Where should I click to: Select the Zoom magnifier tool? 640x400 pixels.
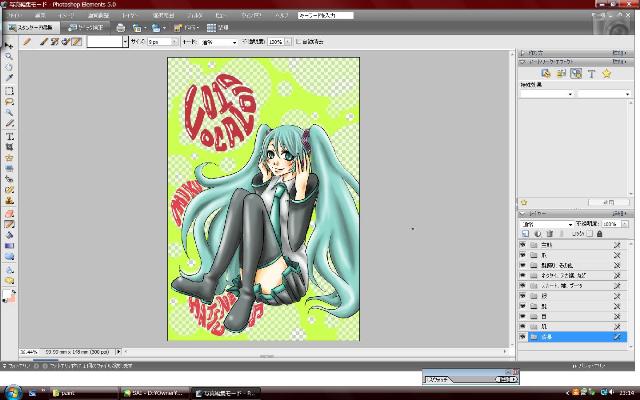coord(9,57)
